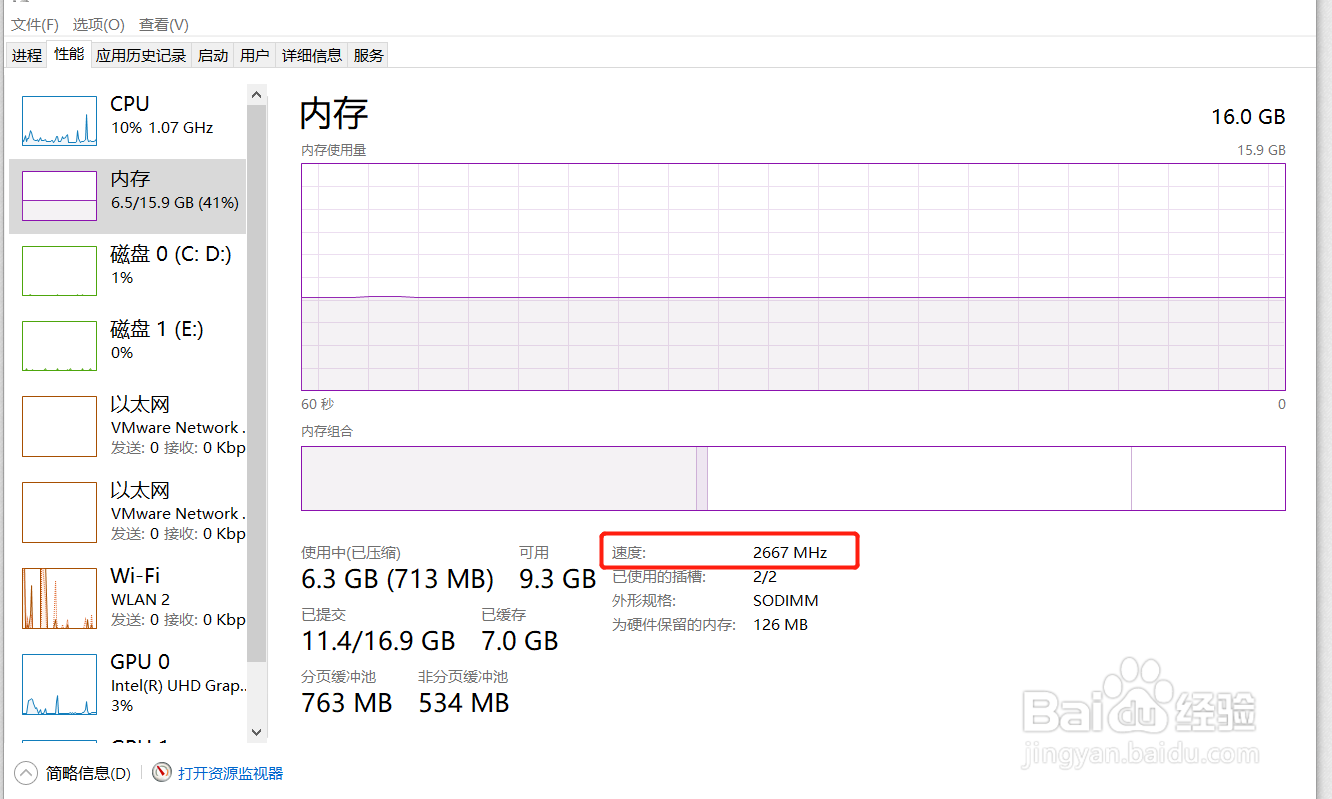
Task: Open the Wi-Fi WLAN 2 graph
Action: (60, 598)
